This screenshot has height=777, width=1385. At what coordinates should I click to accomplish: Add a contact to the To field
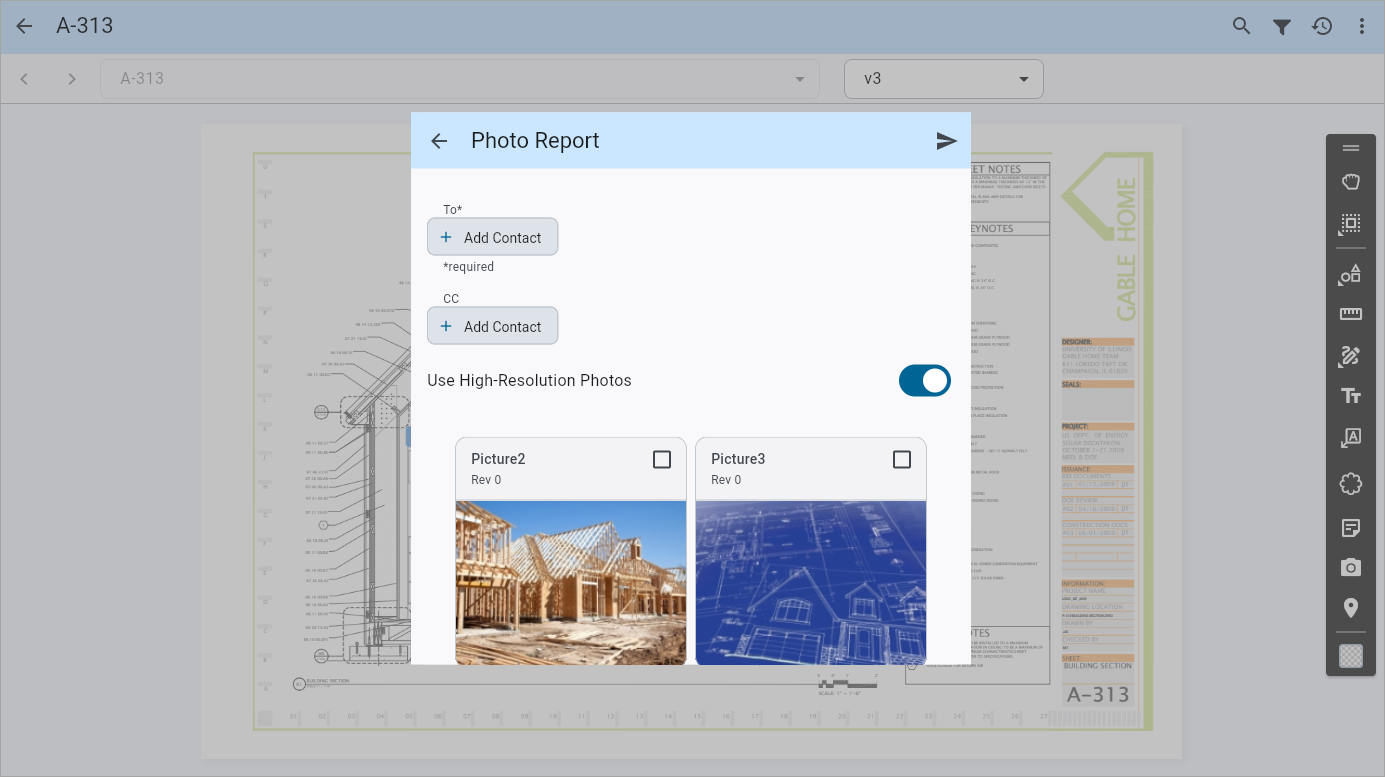point(492,237)
